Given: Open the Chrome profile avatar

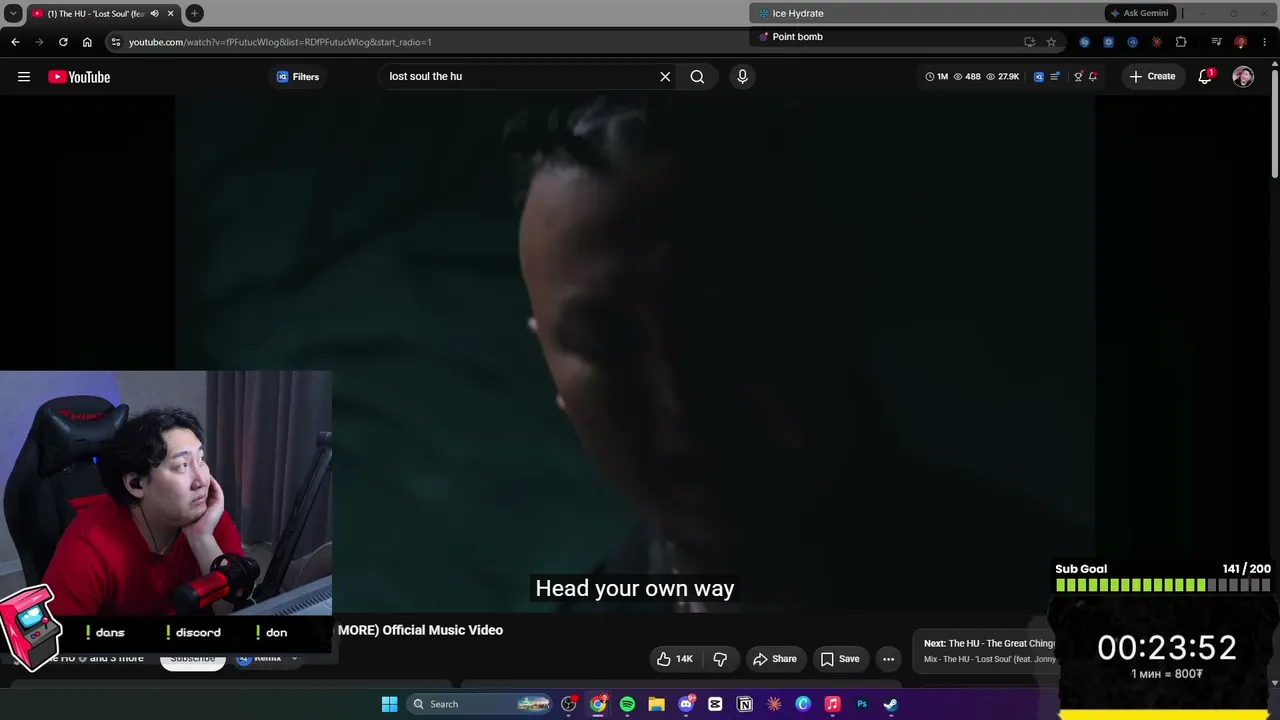Looking at the screenshot, I should coord(1240,42).
